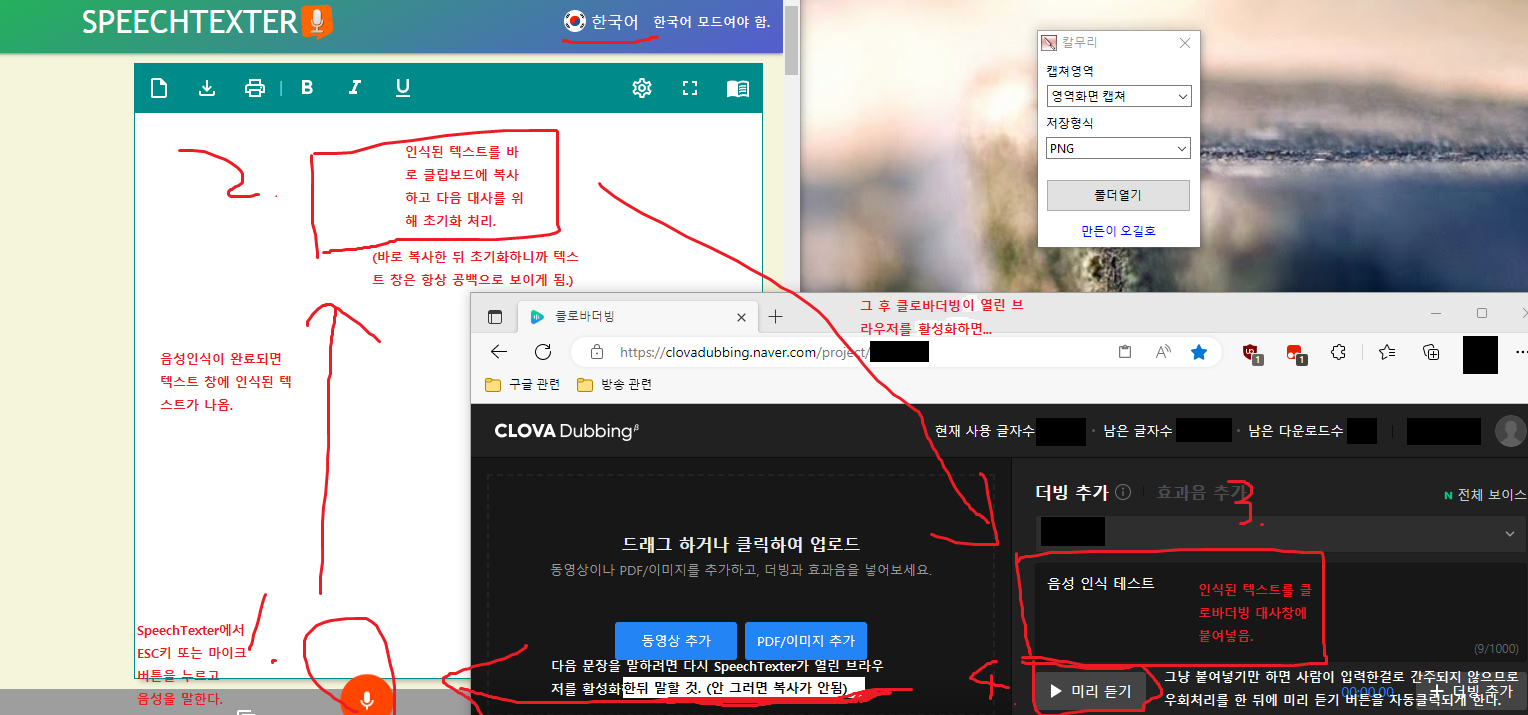Click the new document icon in SpeechTexter toolbar
Screen dimensions: 1528x715
coord(158,88)
